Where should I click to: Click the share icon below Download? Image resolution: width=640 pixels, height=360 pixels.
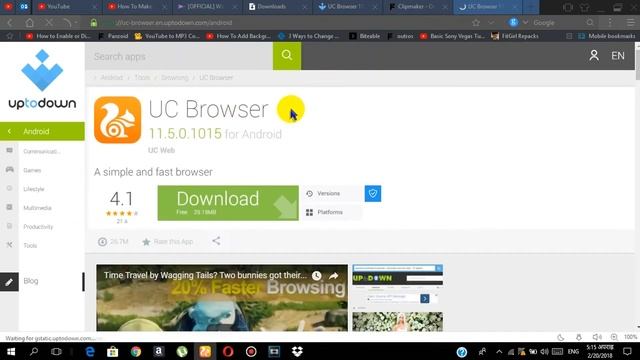(x=216, y=241)
